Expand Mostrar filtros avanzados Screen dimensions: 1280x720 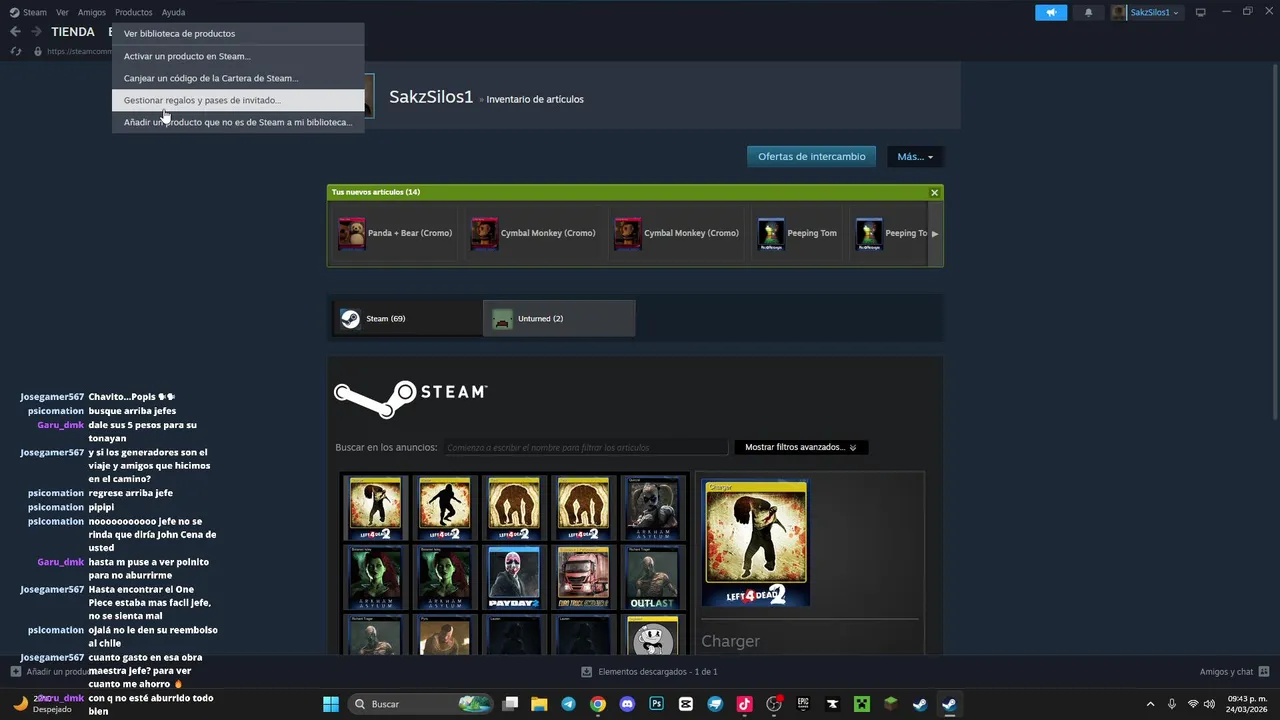point(801,447)
